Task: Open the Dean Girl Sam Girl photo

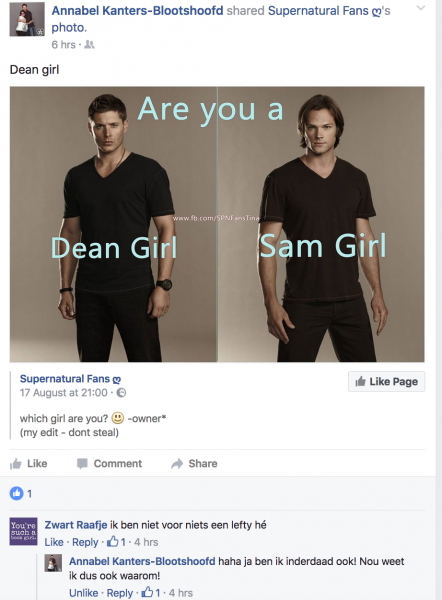Action: tap(217, 224)
